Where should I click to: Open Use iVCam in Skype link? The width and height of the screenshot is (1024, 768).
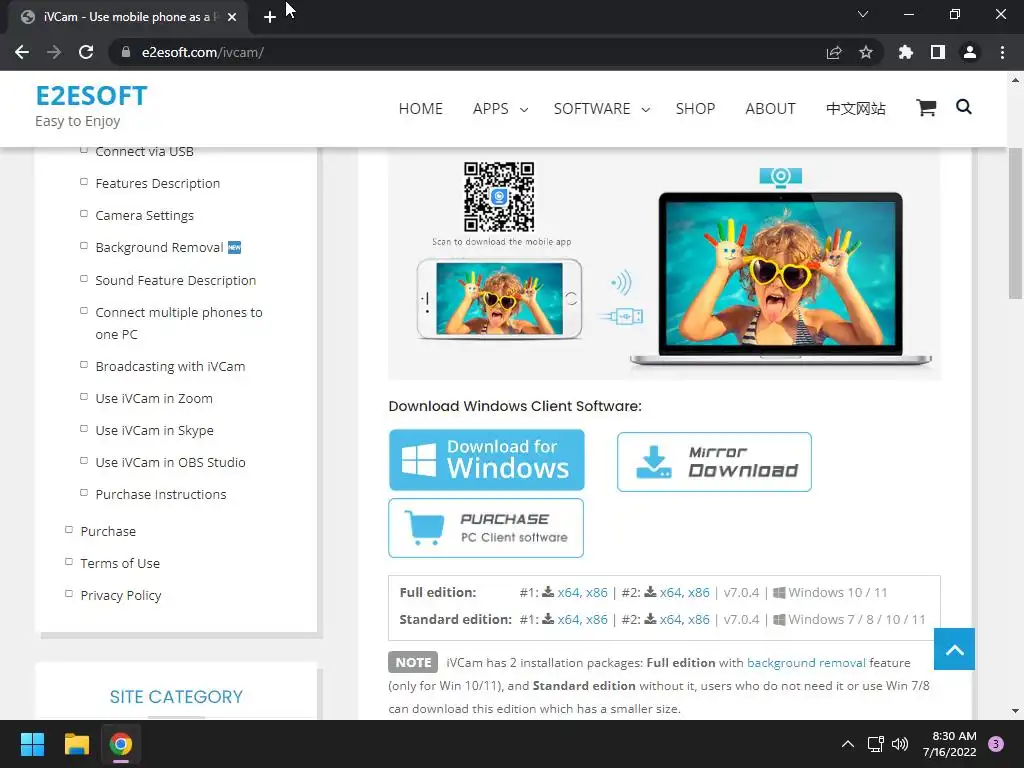point(154,430)
